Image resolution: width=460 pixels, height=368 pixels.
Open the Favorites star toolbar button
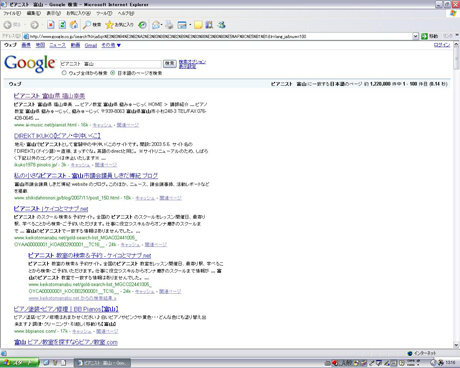[x=119, y=25]
